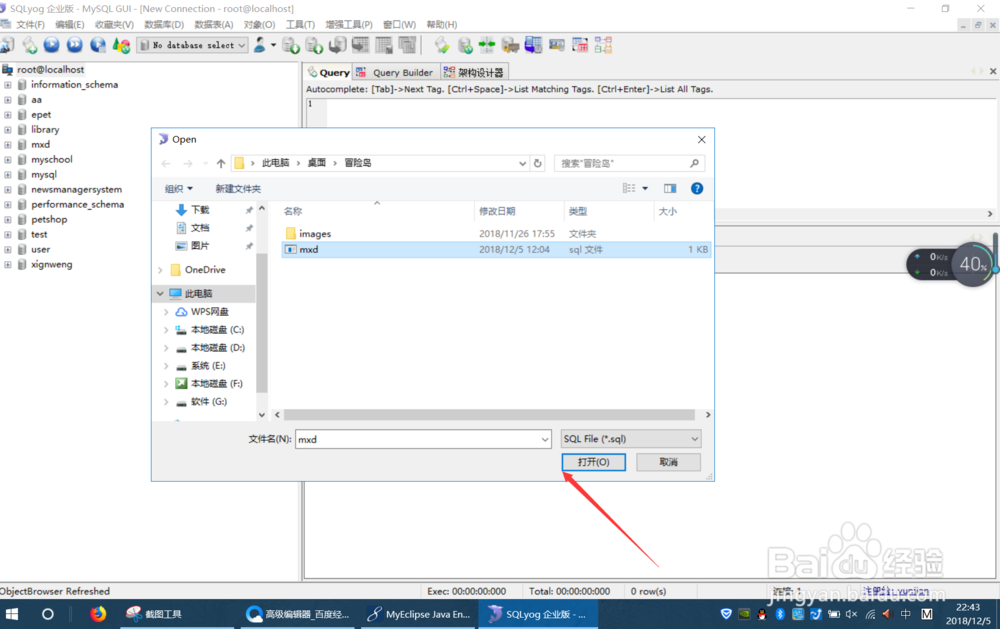Create a new database connection
Screen dimensions: 1000x629
tap(9, 44)
